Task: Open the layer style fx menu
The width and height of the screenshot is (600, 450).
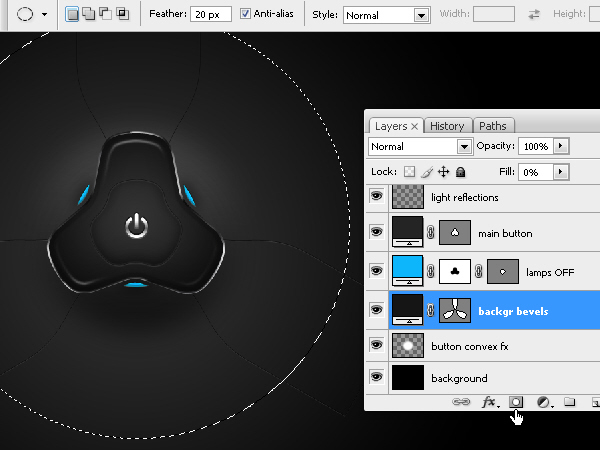Action: click(490, 402)
